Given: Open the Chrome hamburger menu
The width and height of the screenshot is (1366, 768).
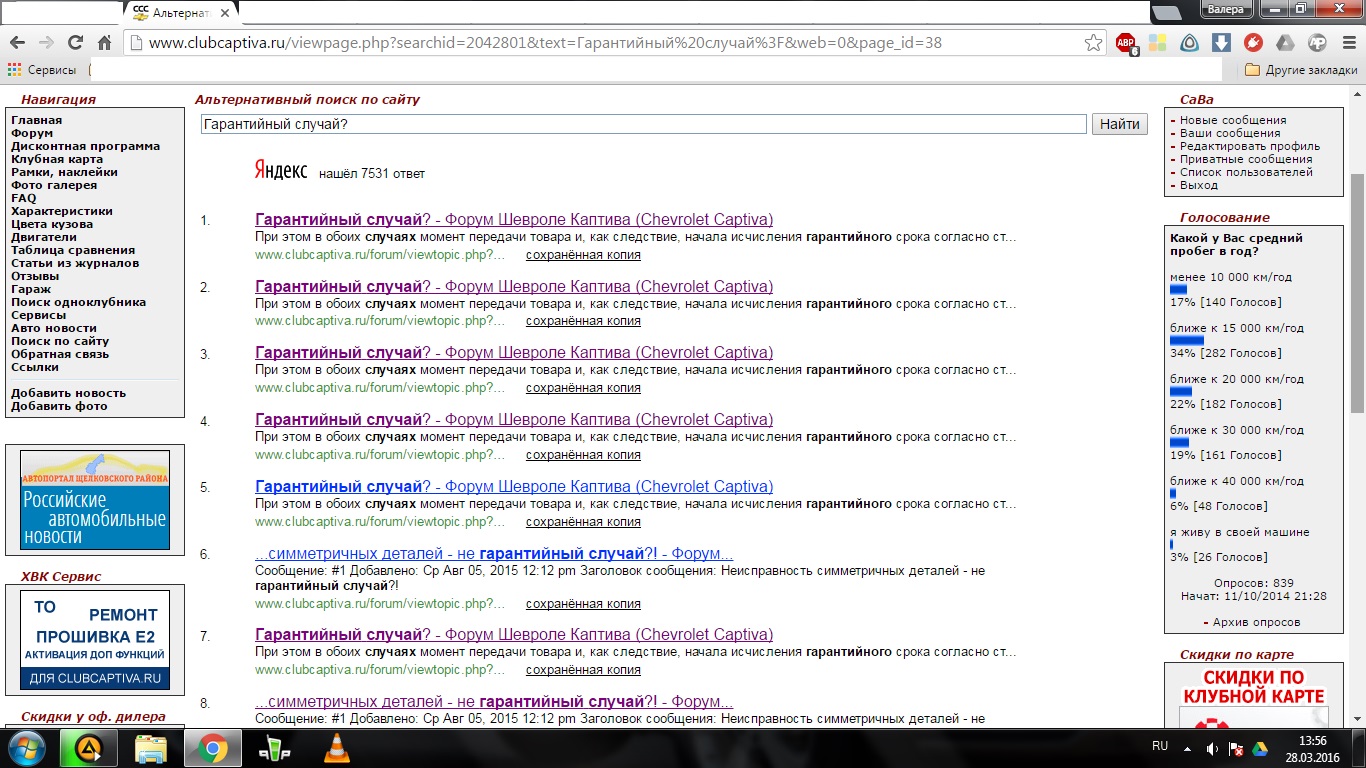Looking at the screenshot, I should 1347,43.
